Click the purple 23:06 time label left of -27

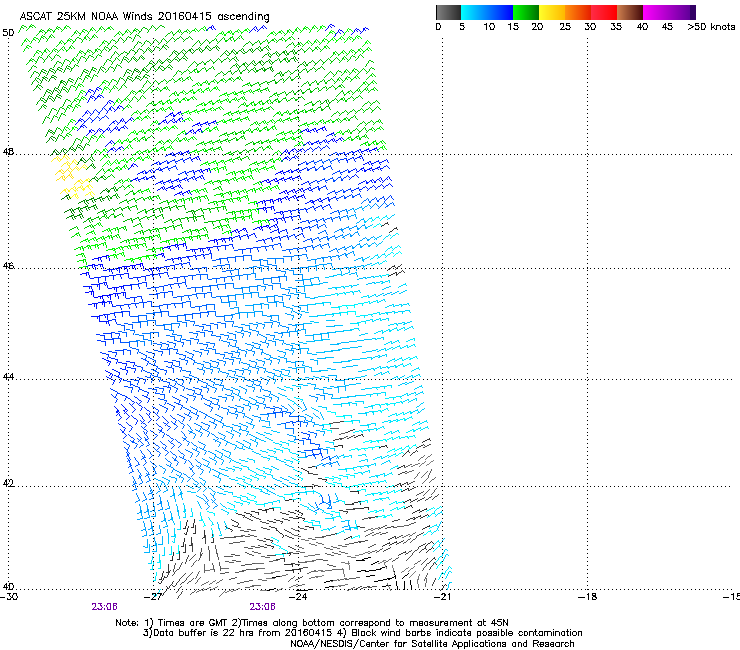(104, 607)
